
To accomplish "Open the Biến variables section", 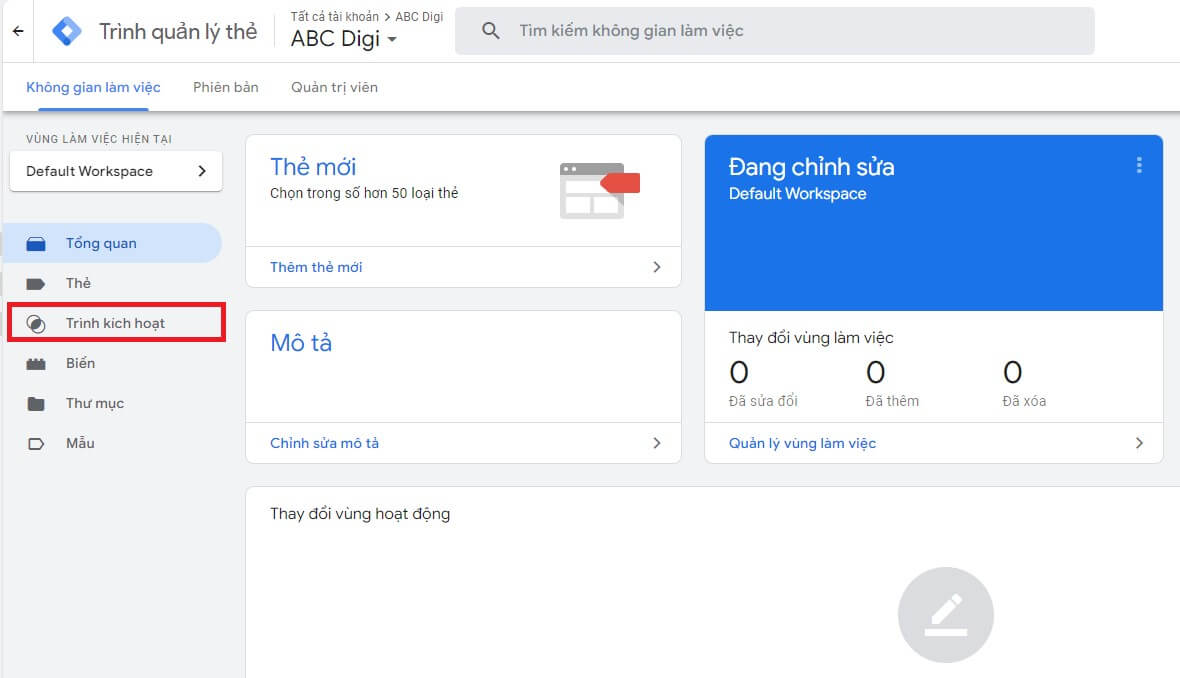I will [x=80, y=363].
